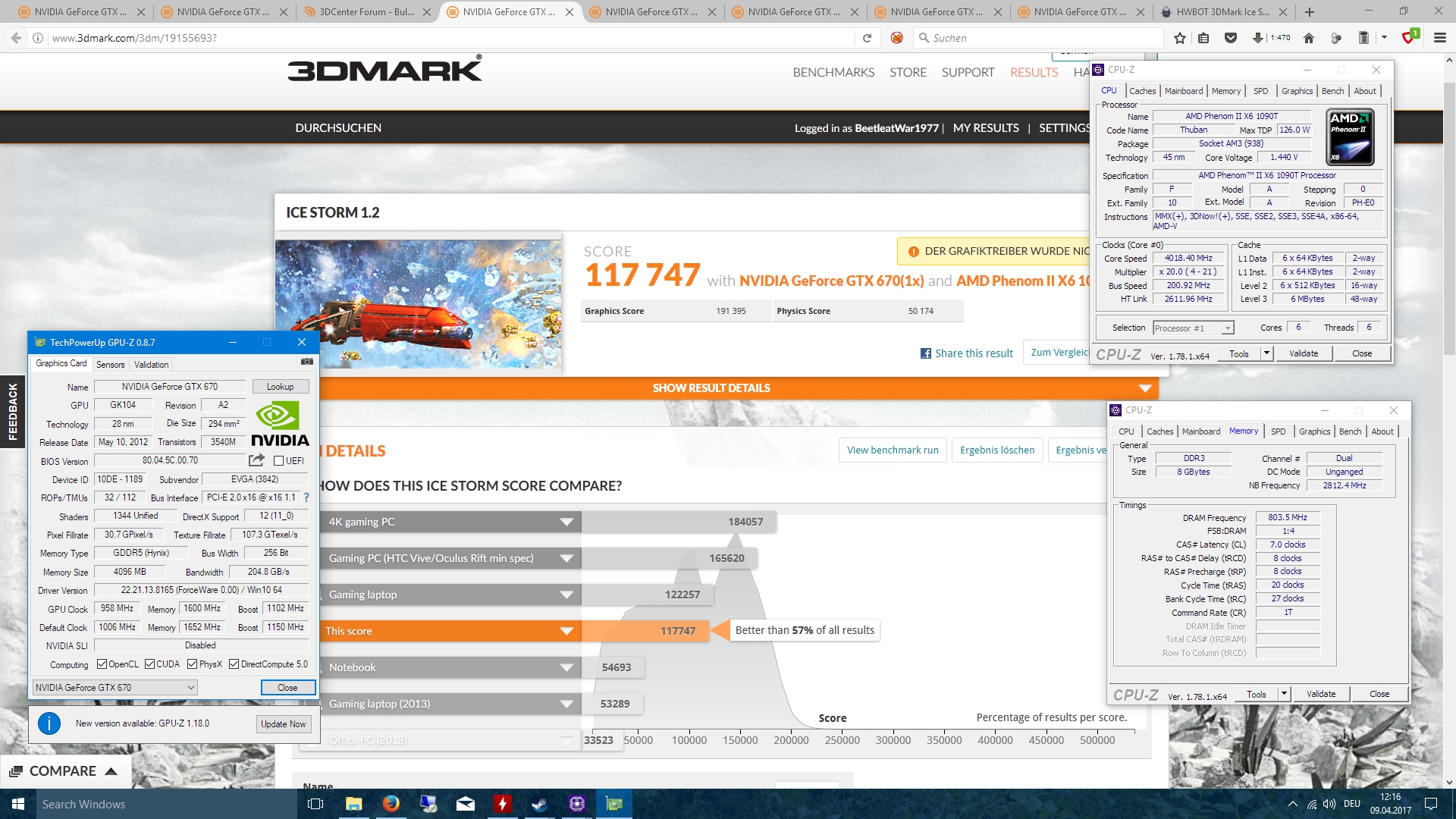This screenshot has width=1456, height=819.
Task: Open the Processor #1 selection dropdown
Action: (x=1194, y=328)
